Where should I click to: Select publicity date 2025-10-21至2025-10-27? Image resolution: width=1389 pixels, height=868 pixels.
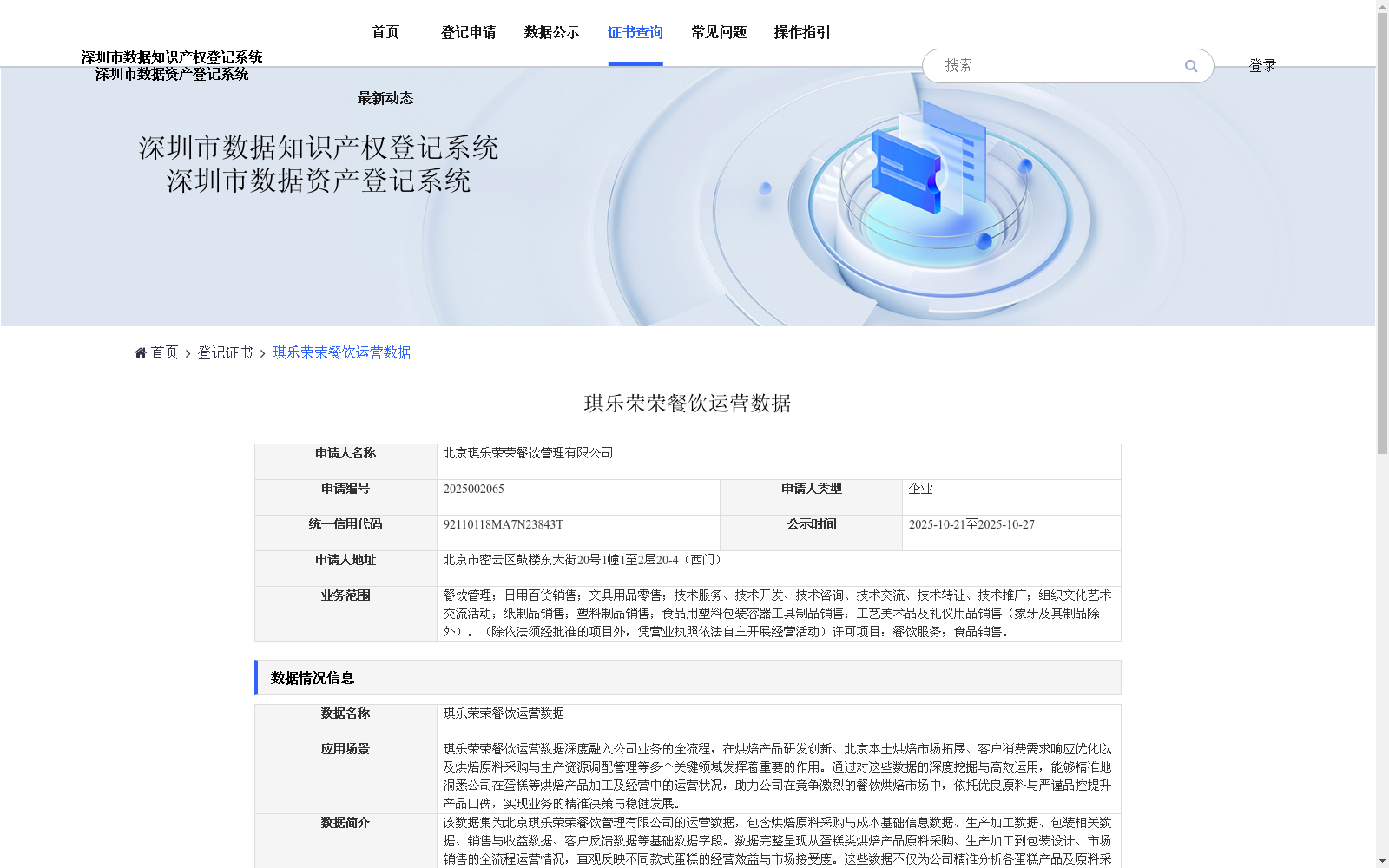pyautogui.click(x=971, y=524)
